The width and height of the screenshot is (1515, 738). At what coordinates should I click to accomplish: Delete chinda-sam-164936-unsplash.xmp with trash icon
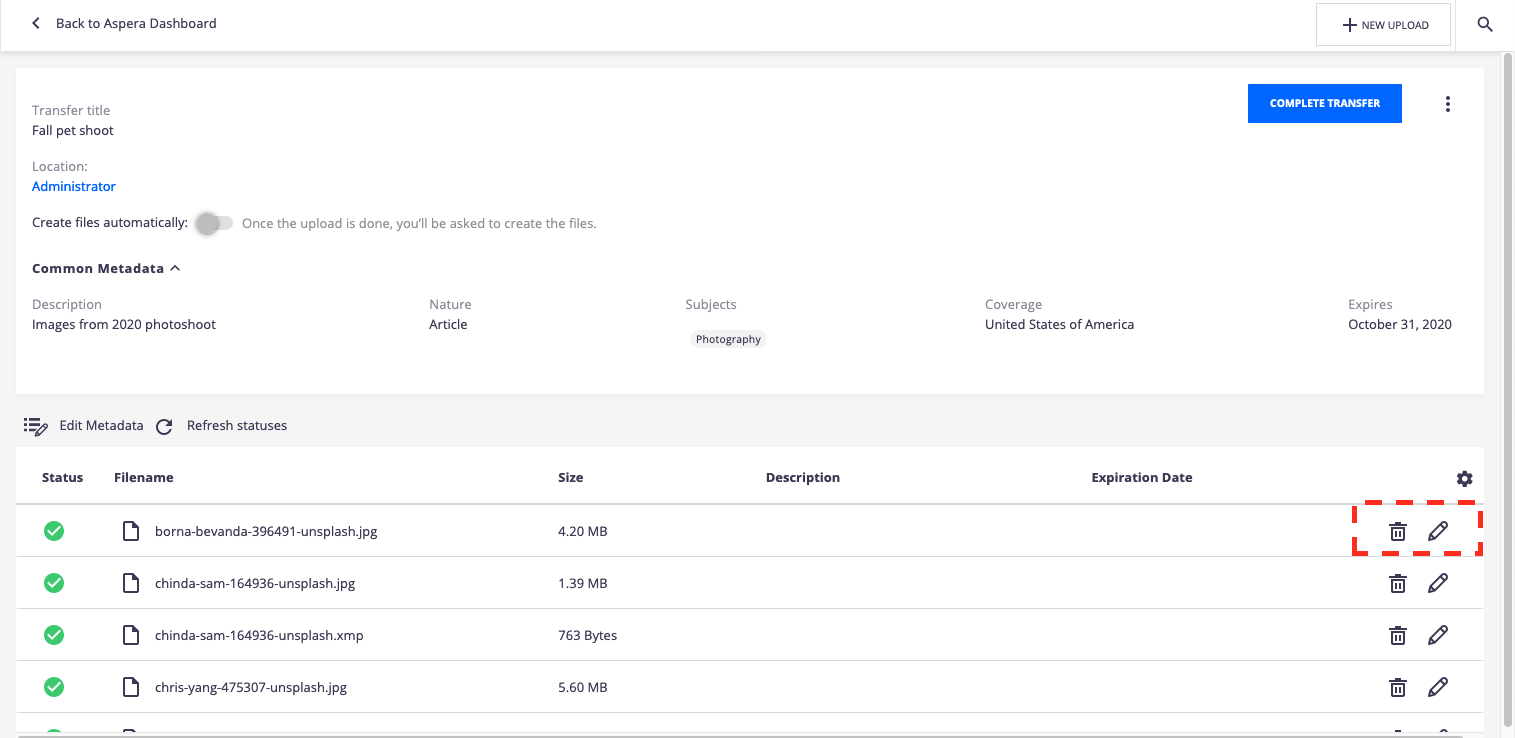[1398, 636]
